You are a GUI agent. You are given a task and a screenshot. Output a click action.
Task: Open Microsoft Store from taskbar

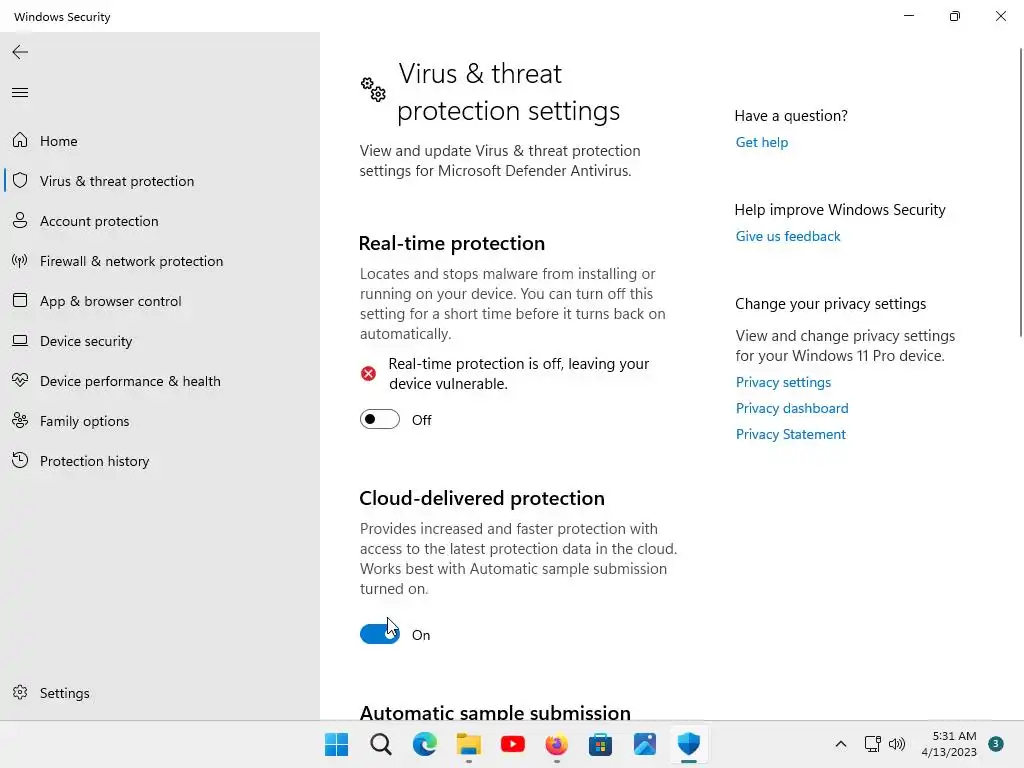point(600,744)
